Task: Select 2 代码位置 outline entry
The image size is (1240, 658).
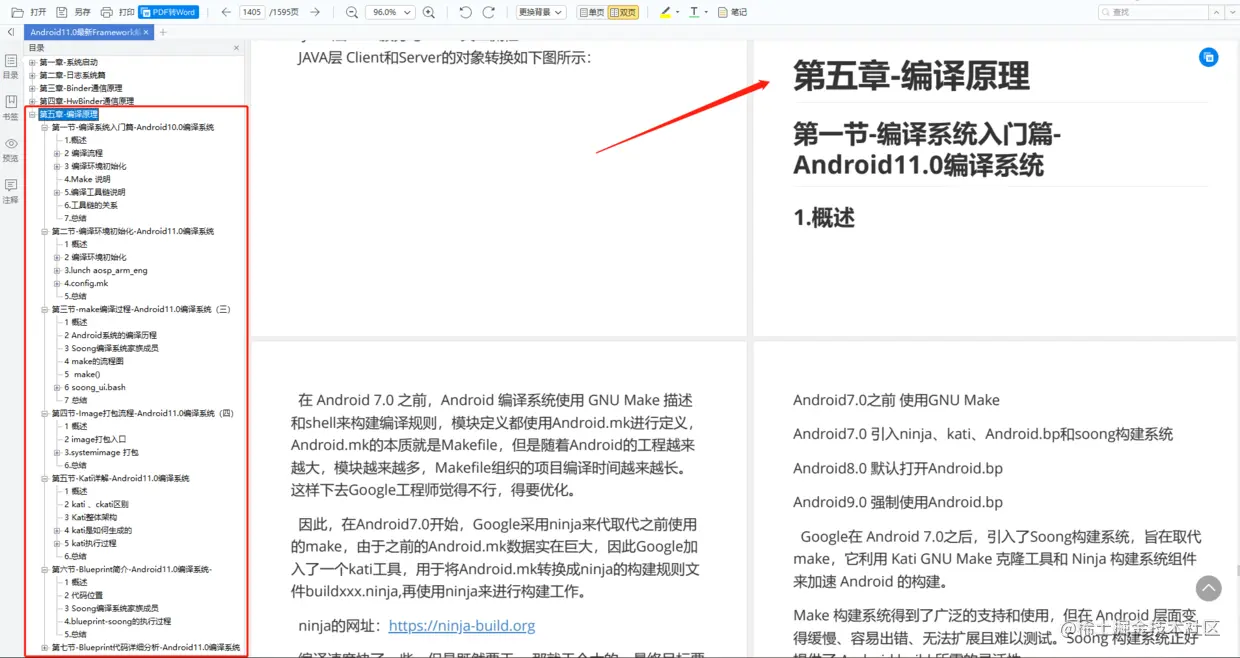Action: (x=83, y=595)
